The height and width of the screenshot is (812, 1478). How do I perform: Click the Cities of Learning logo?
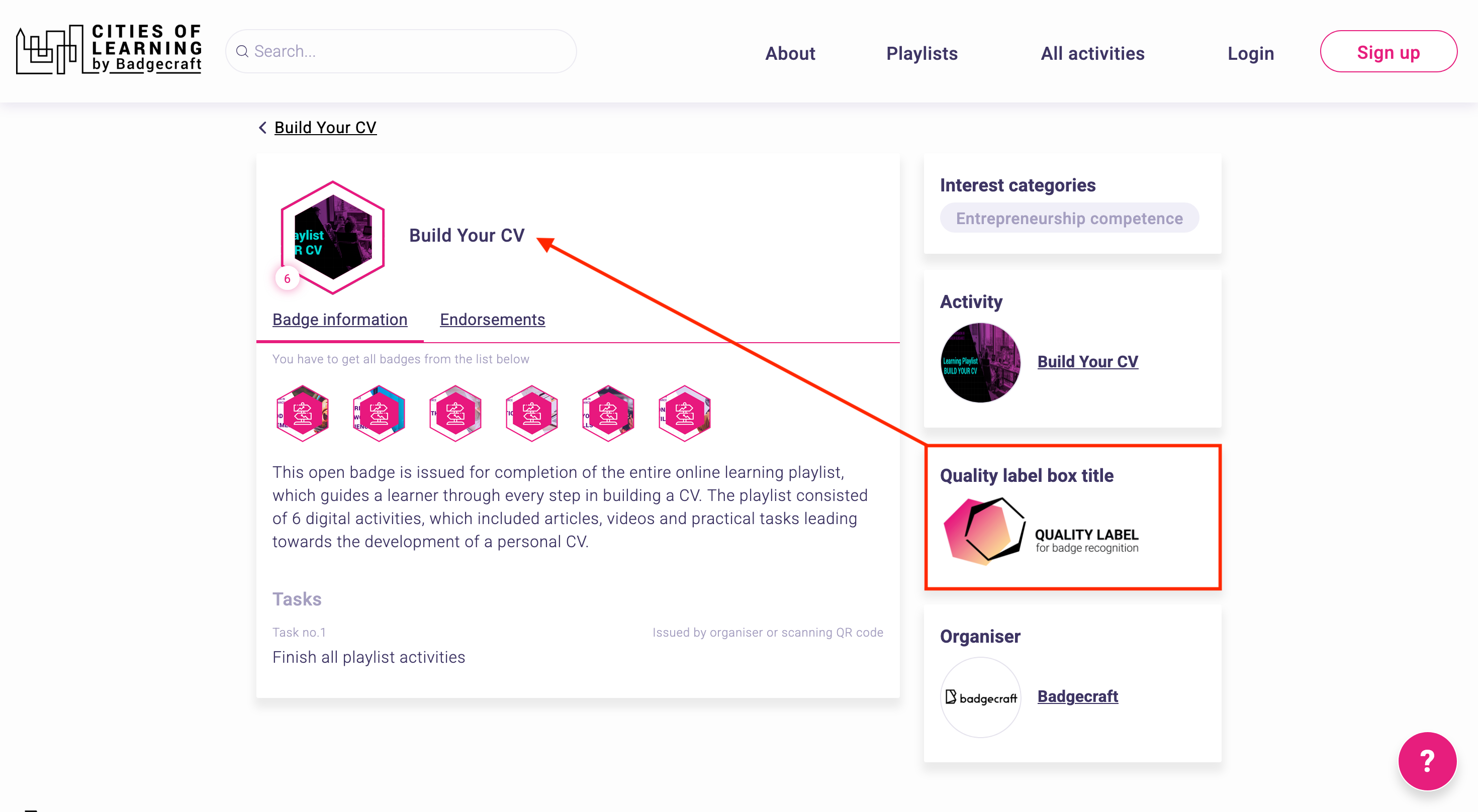click(x=109, y=50)
